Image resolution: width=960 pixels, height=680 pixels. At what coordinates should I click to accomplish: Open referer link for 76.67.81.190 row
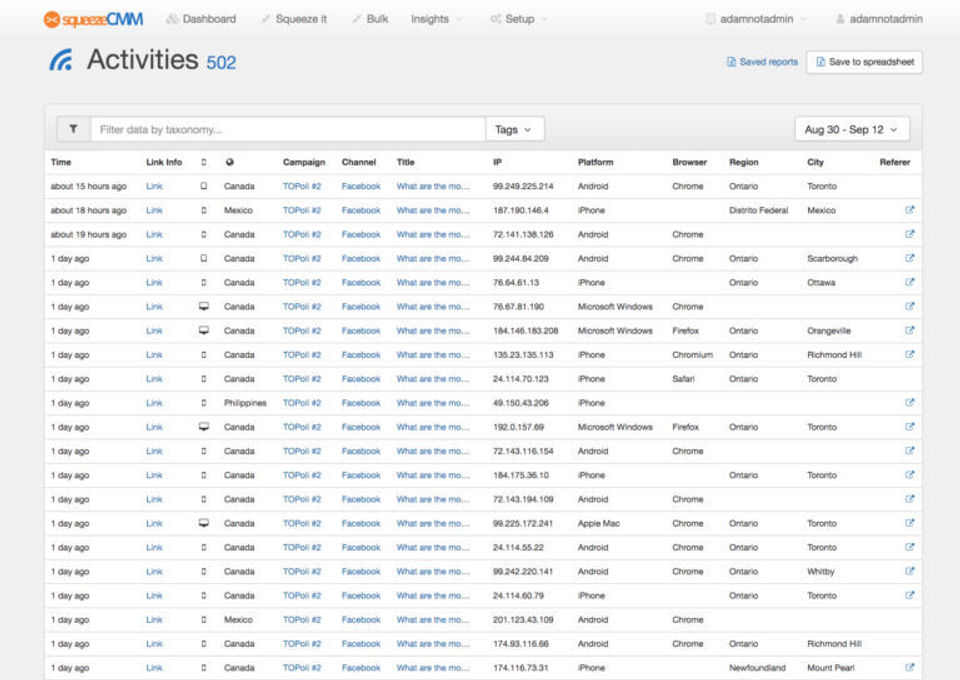click(909, 306)
